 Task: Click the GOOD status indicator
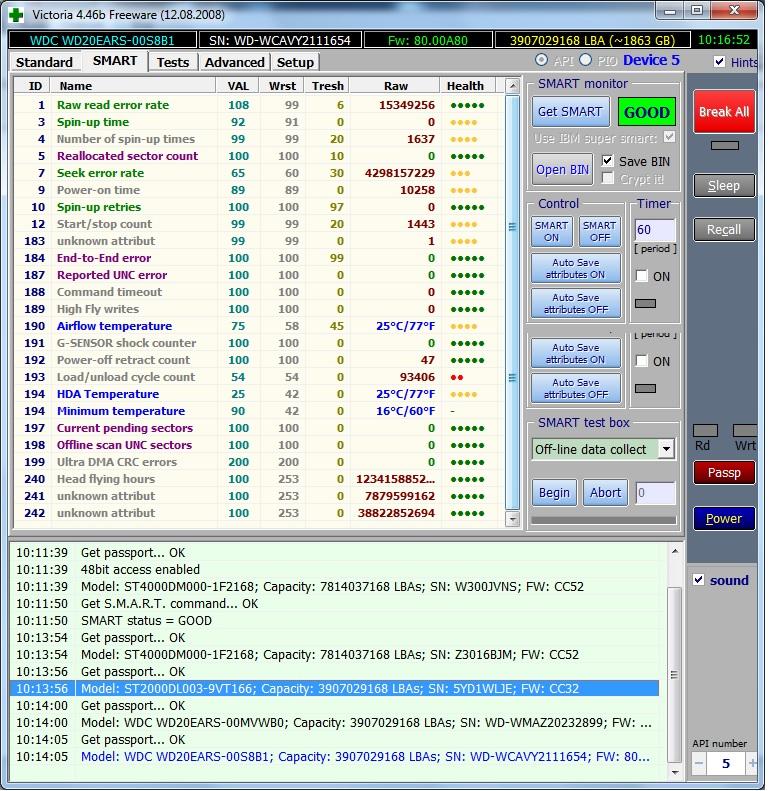(x=646, y=112)
